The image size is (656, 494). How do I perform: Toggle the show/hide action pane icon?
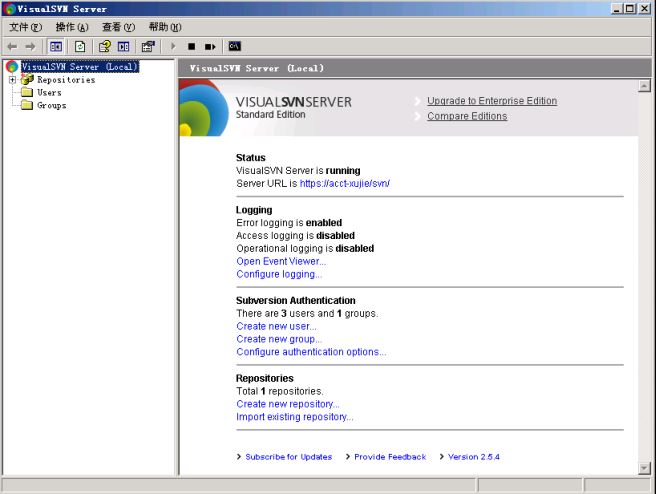point(123,46)
